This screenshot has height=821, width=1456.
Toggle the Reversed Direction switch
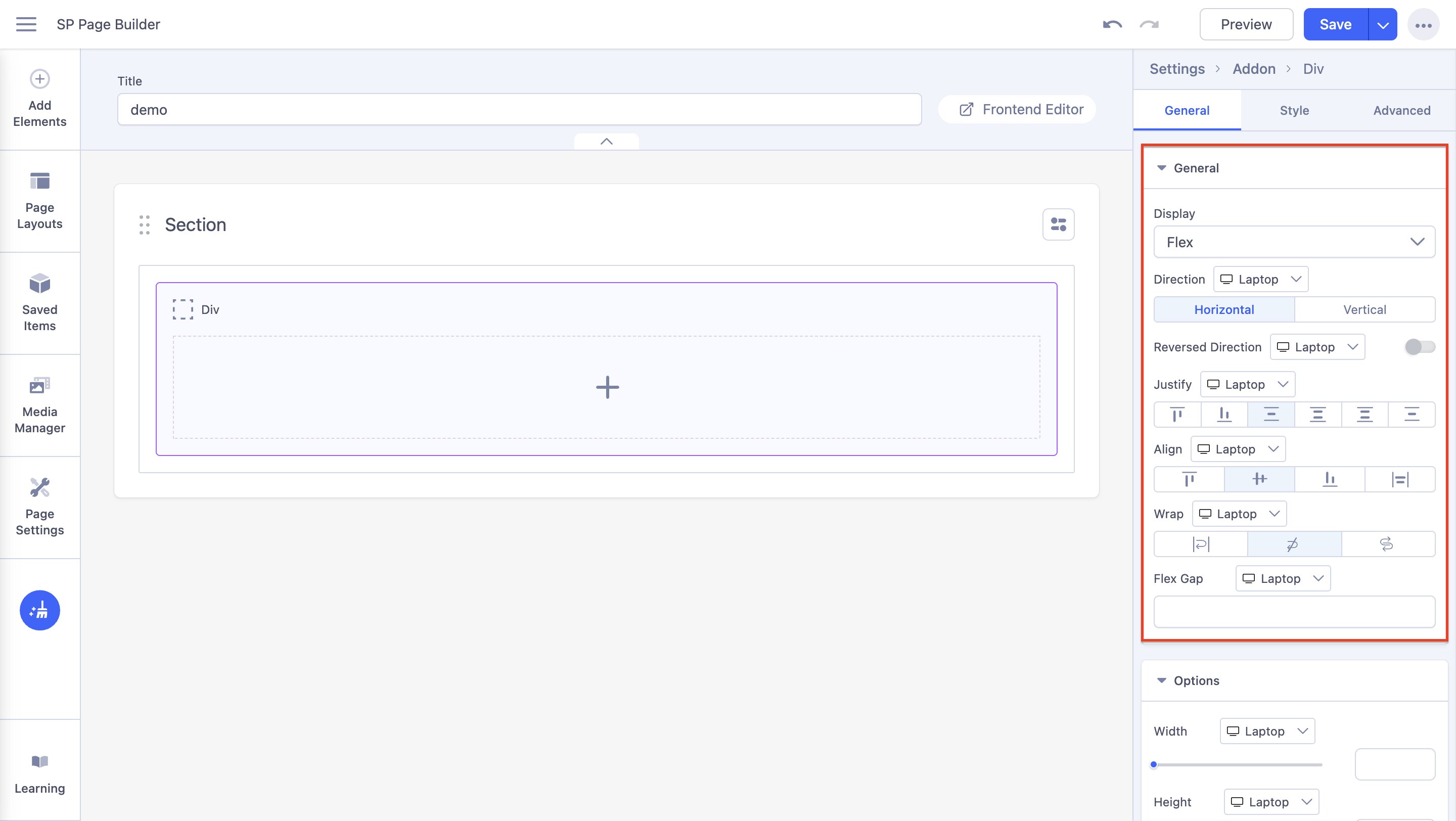[x=1419, y=347]
